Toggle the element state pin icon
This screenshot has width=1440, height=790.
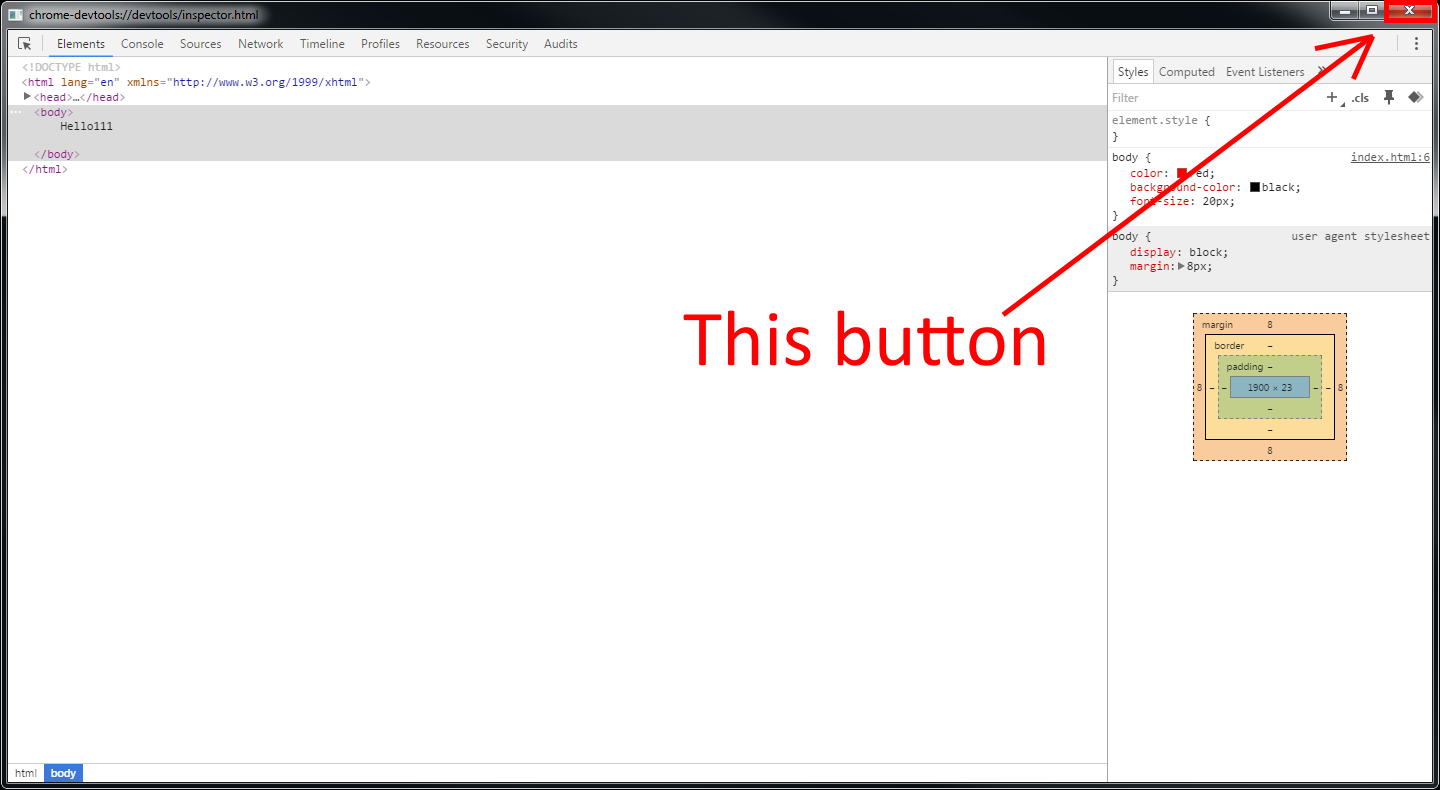1388,97
